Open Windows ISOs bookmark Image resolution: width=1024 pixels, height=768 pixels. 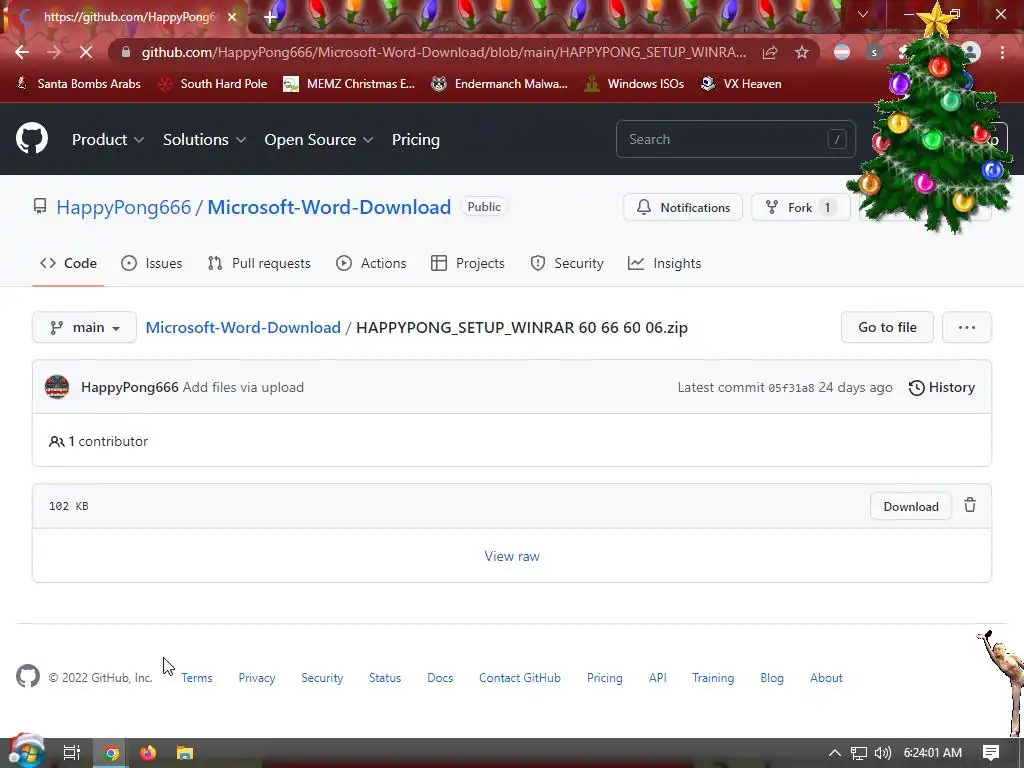click(634, 84)
